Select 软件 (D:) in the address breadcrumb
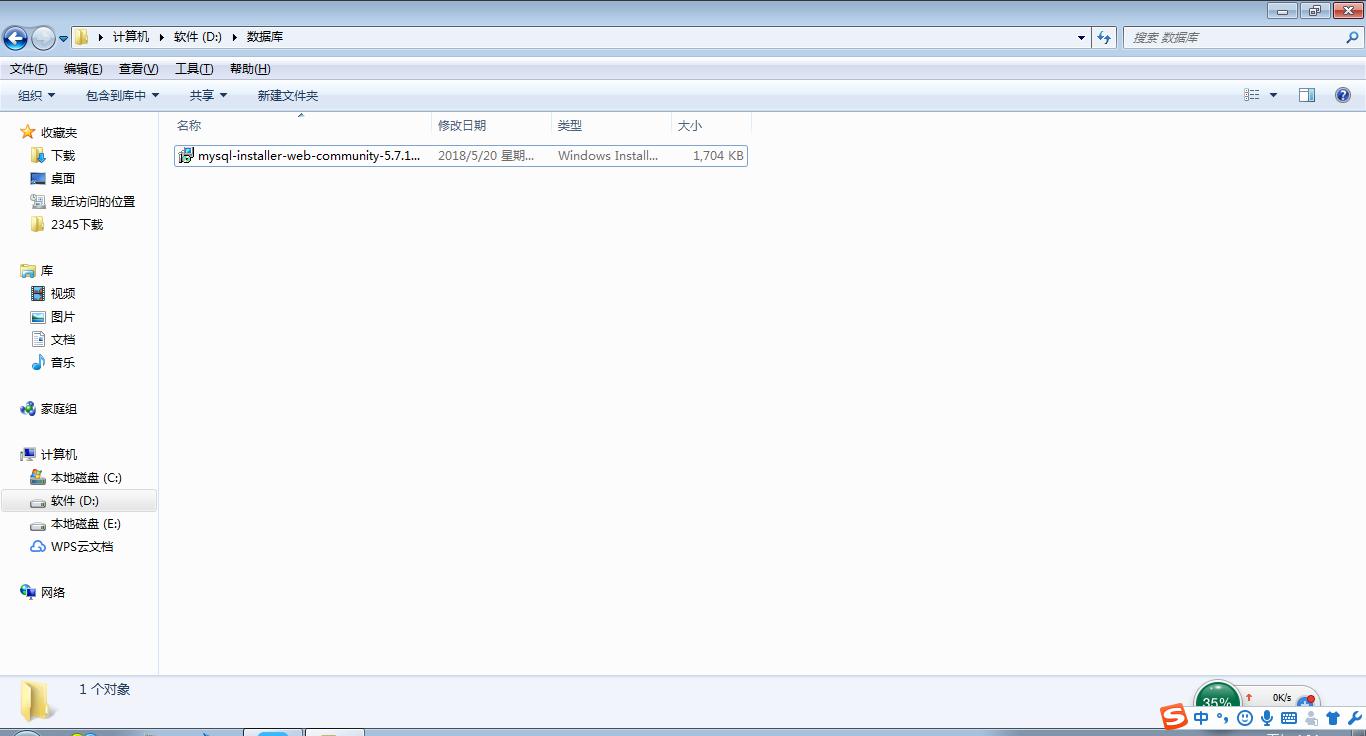1366x736 pixels. coord(198,37)
